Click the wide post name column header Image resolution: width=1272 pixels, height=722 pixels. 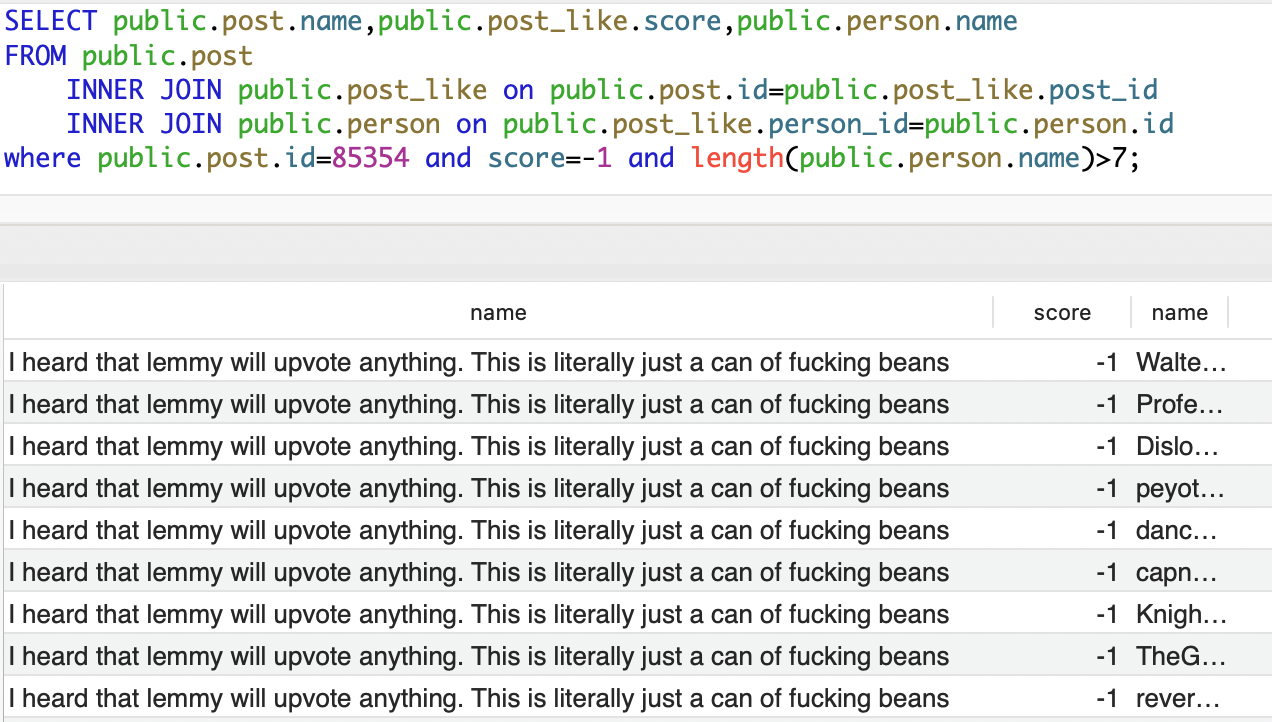[498, 313]
